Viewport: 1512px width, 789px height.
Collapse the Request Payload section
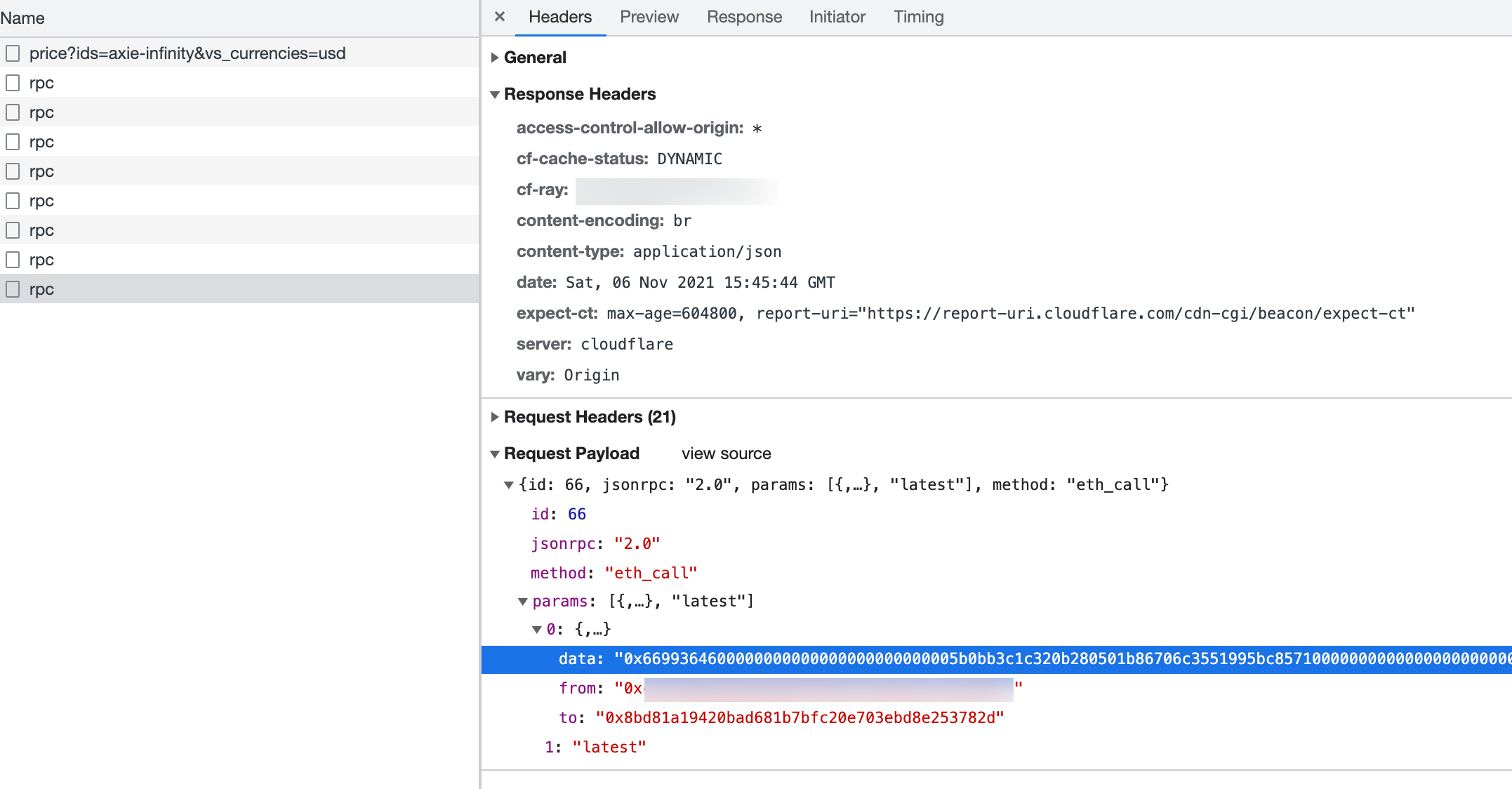pyautogui.click(x=495, y=454)
